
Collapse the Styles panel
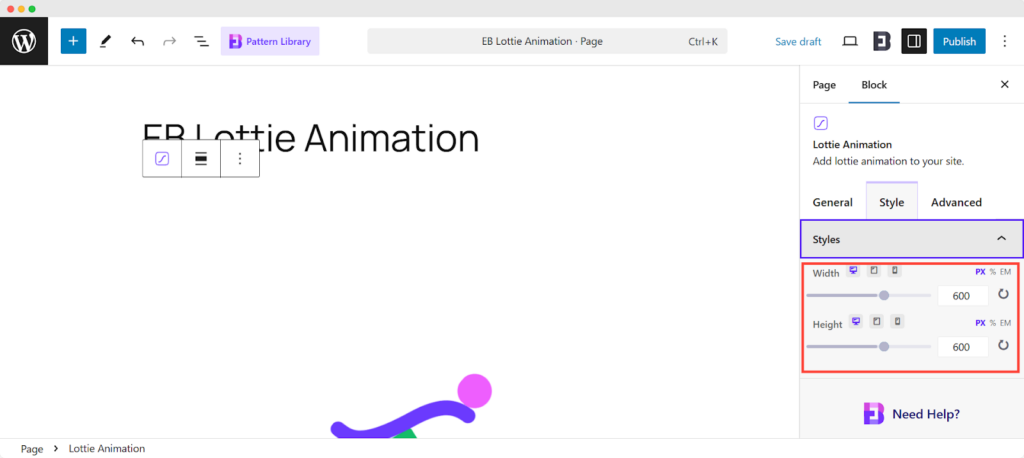(x=911, y=239)
